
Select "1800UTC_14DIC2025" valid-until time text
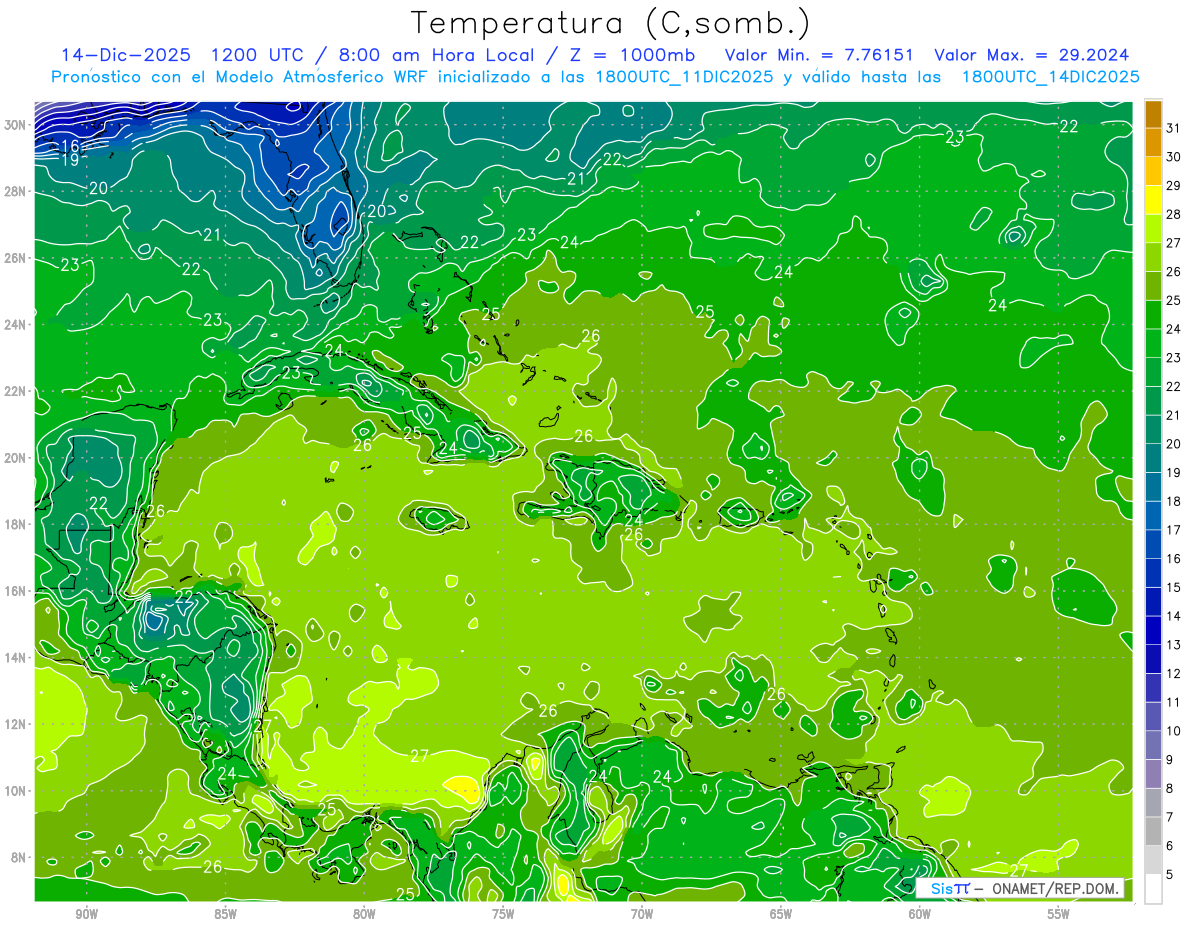pos(1051,77)
